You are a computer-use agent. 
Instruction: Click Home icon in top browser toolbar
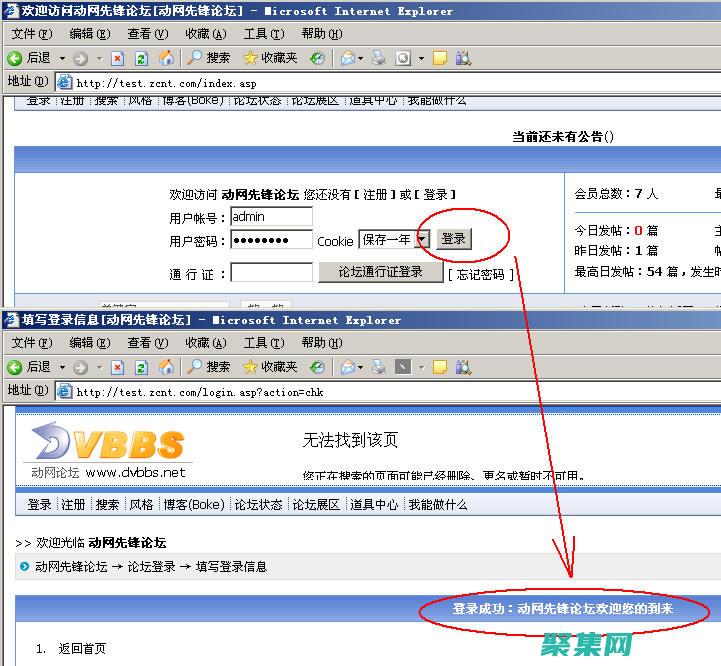[x=167, y=58]
